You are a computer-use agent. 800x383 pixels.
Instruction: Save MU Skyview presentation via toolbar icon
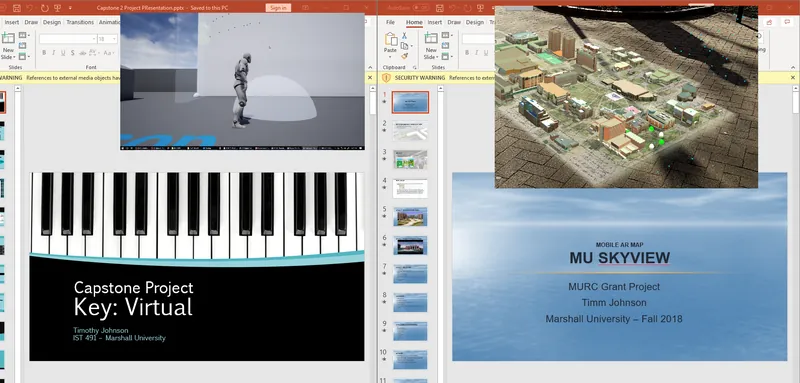[439, 8]
